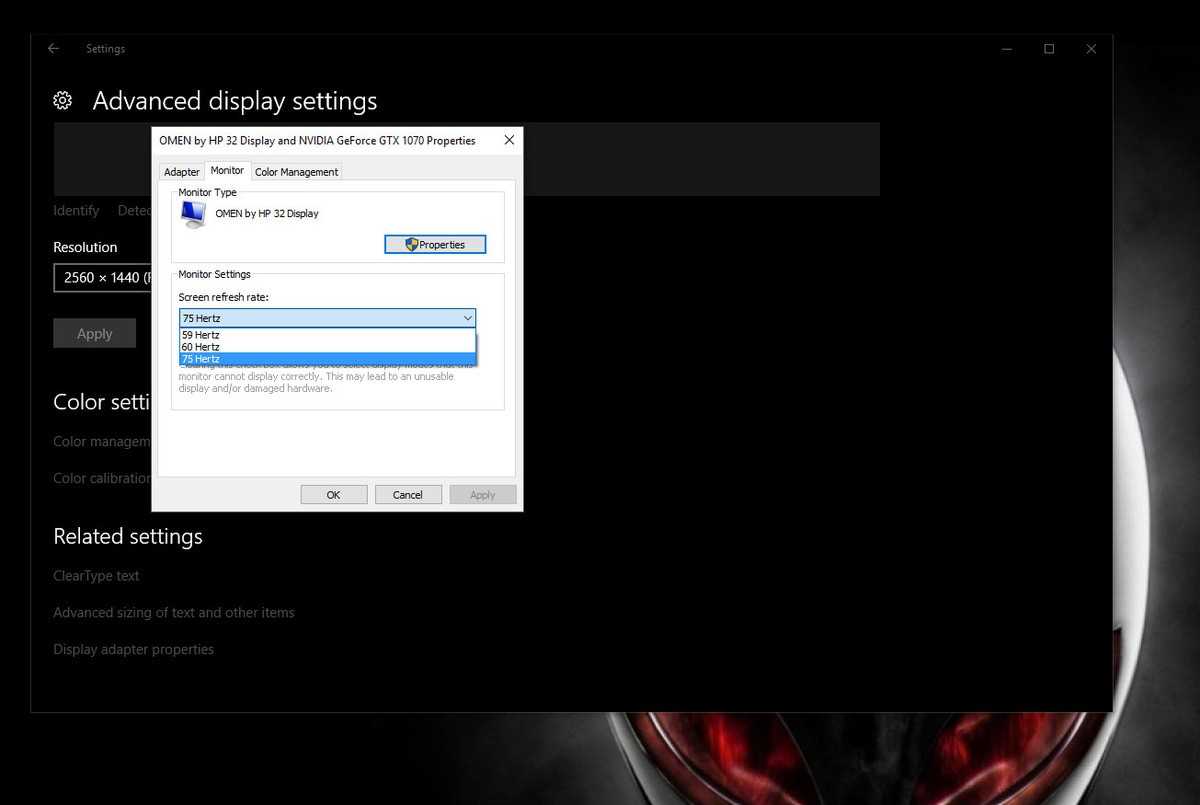
Task: Minimize the Settings window
Action: 1006,49
